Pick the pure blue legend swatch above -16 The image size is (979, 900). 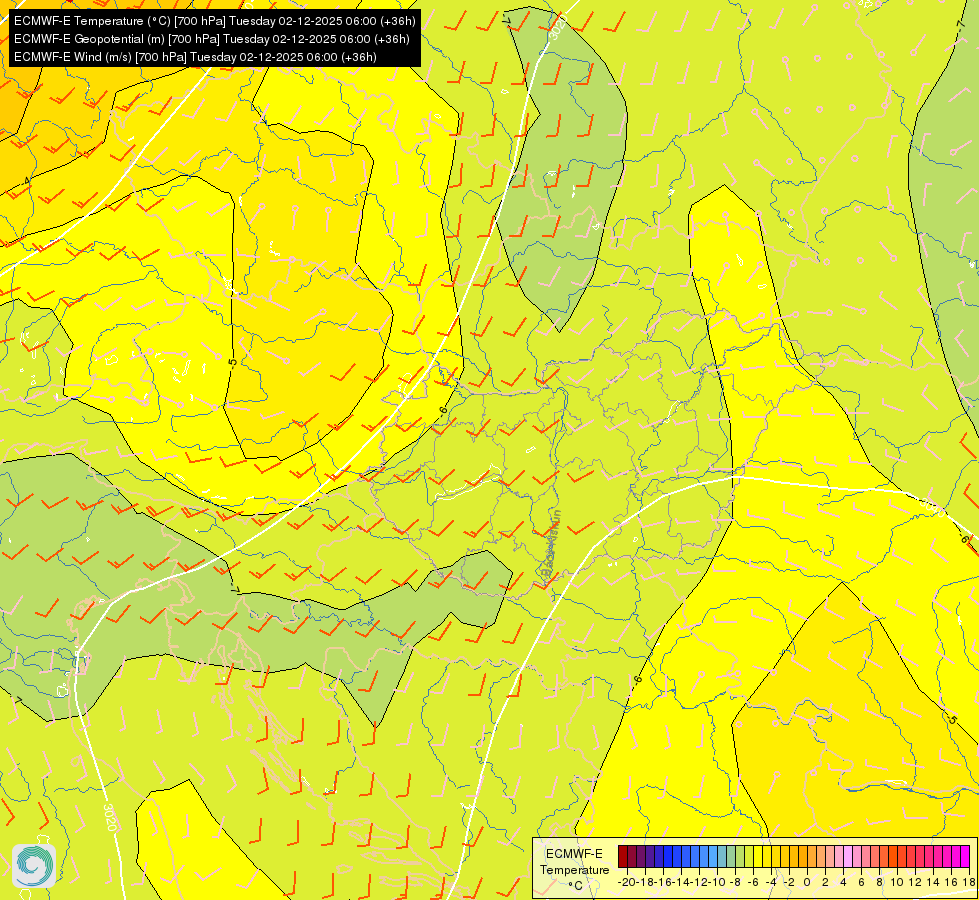[668, 856]
